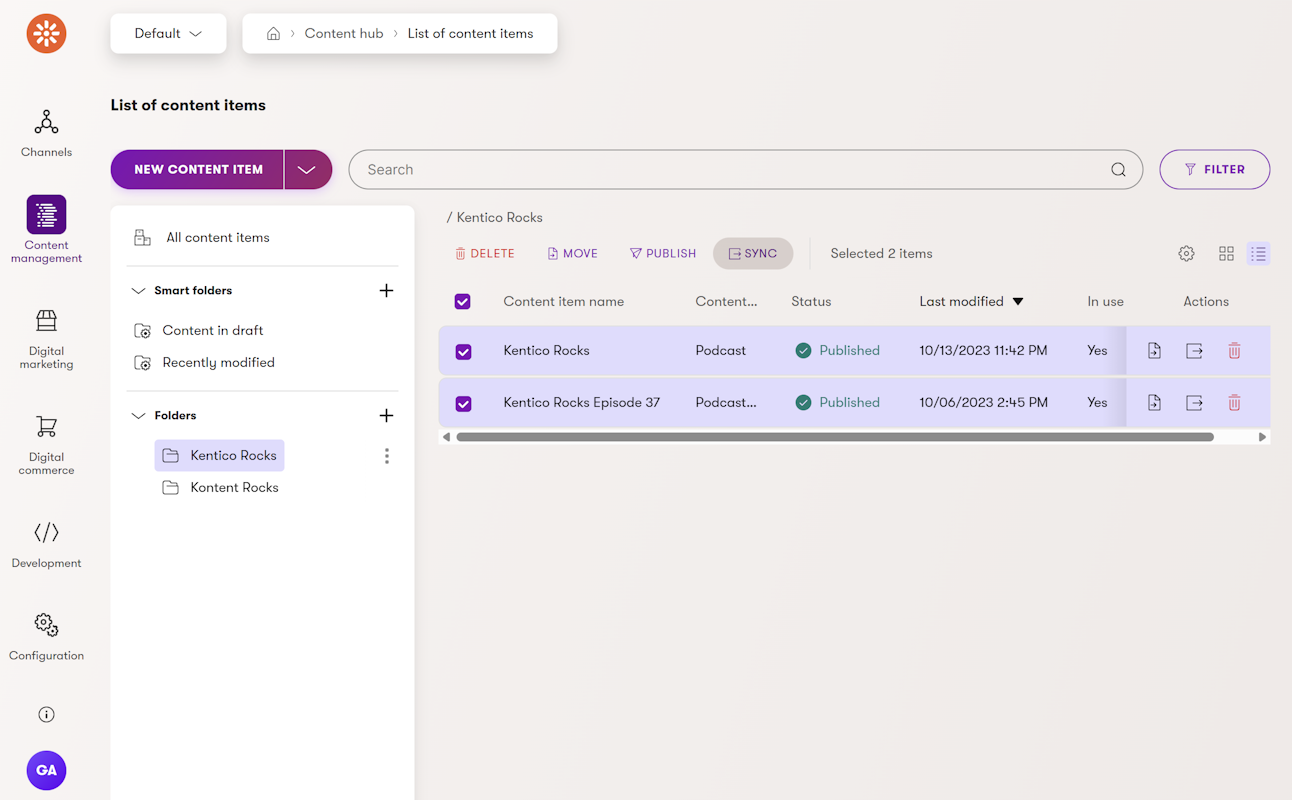Switch to list view
Viewport: 1292px width, 800px height.
(1258, 254)
